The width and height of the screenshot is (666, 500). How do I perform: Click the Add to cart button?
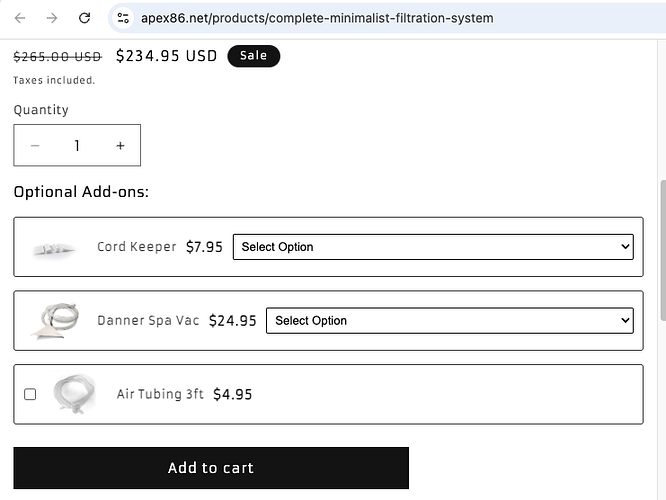(x=211, y=468)
